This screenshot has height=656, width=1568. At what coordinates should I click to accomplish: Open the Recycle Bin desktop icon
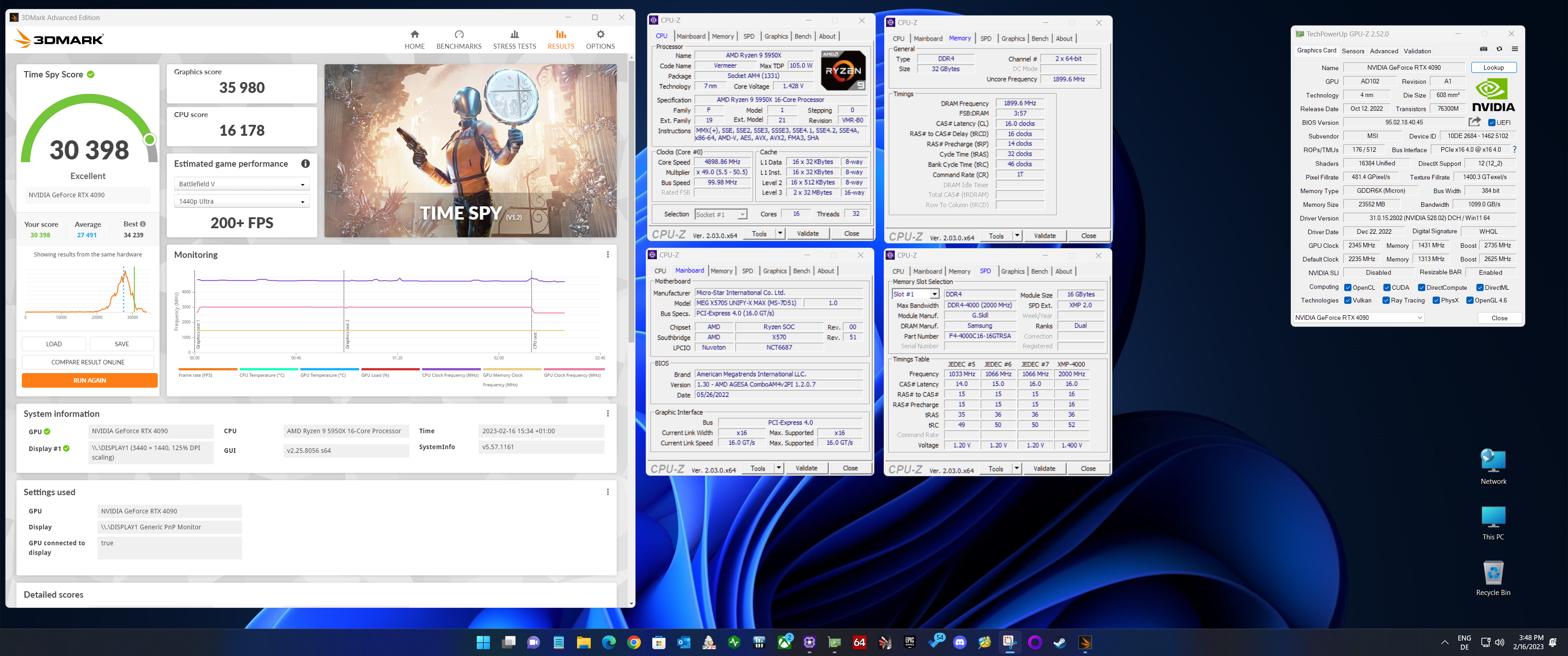pos(1493,578)
